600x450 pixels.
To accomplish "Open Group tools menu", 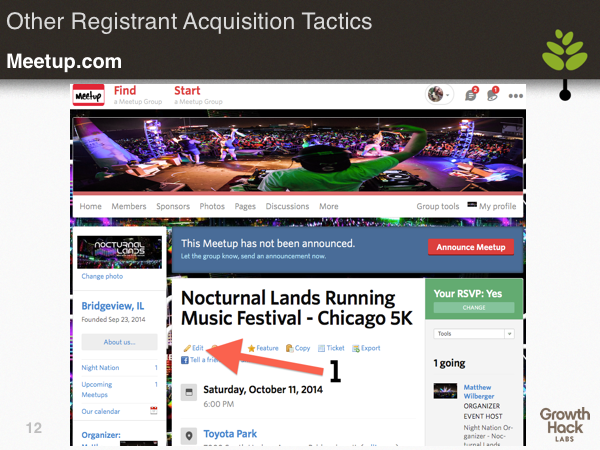I will [x=438, y=206].
